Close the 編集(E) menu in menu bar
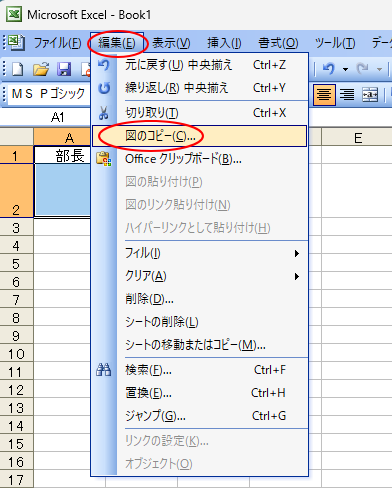This screenshot has width=392, height=488. pos(117,43)
